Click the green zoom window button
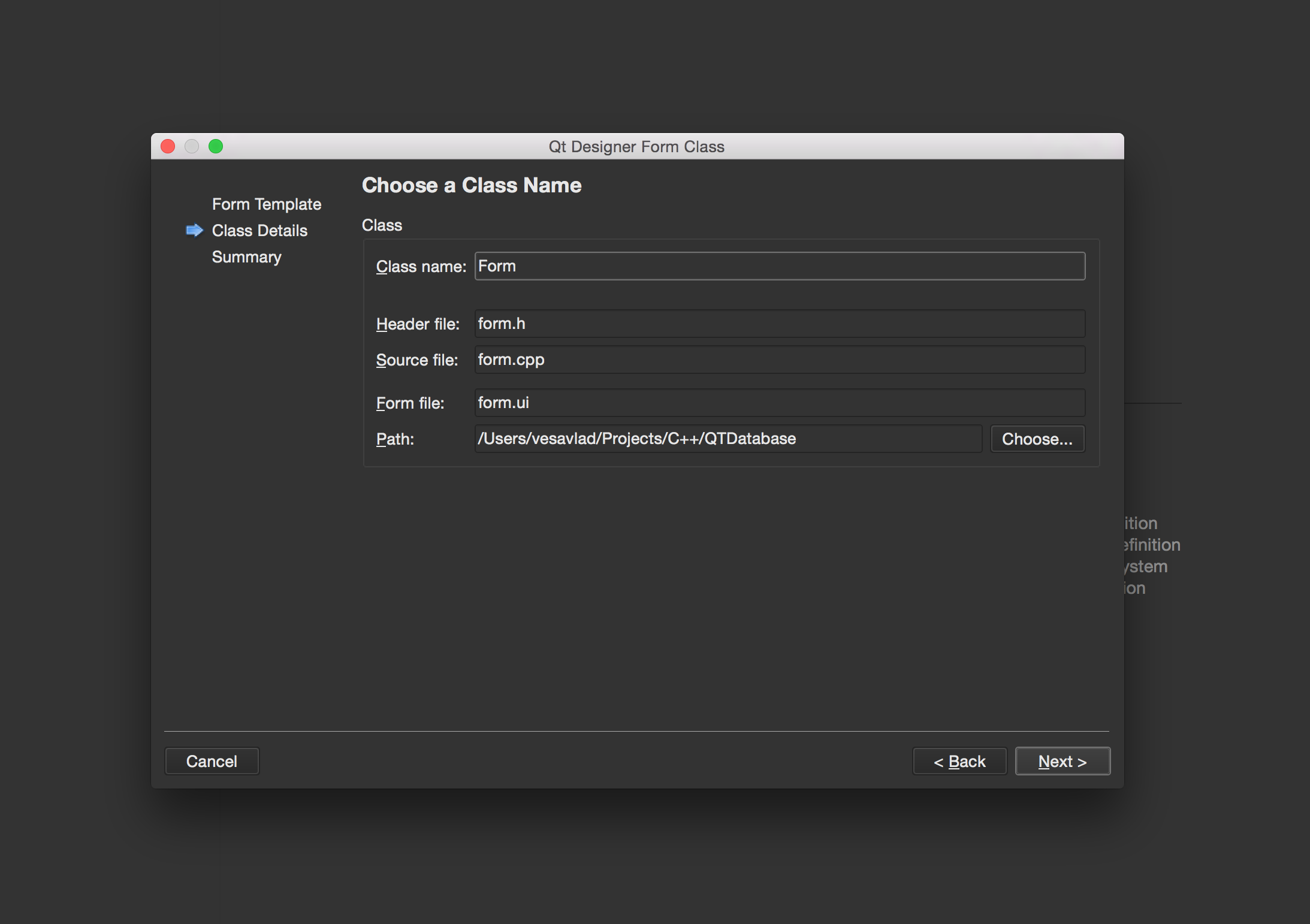The width and height of the screenshot is (1310, 924). 216,146
